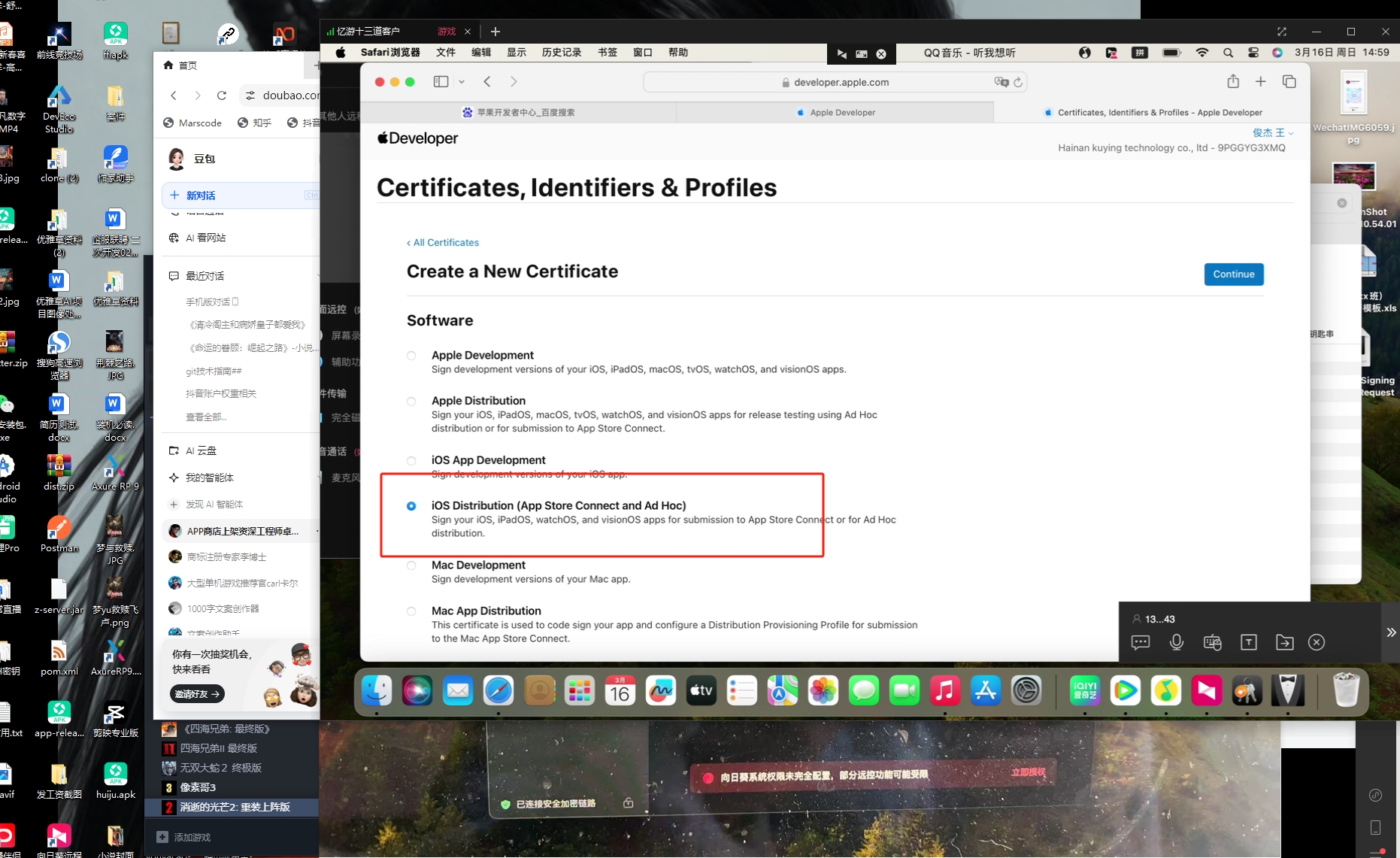
Task: Open the git技术指南## conversation
Action: (214, 371)
